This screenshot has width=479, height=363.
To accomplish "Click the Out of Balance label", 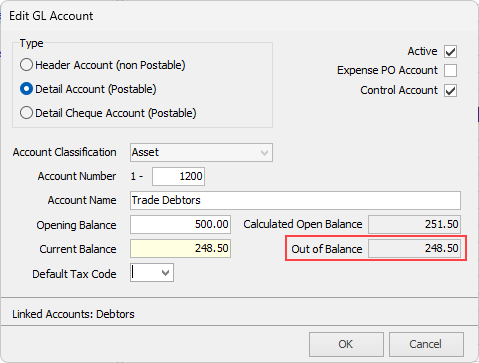I will pyautogui.click(x=327, y=249).
